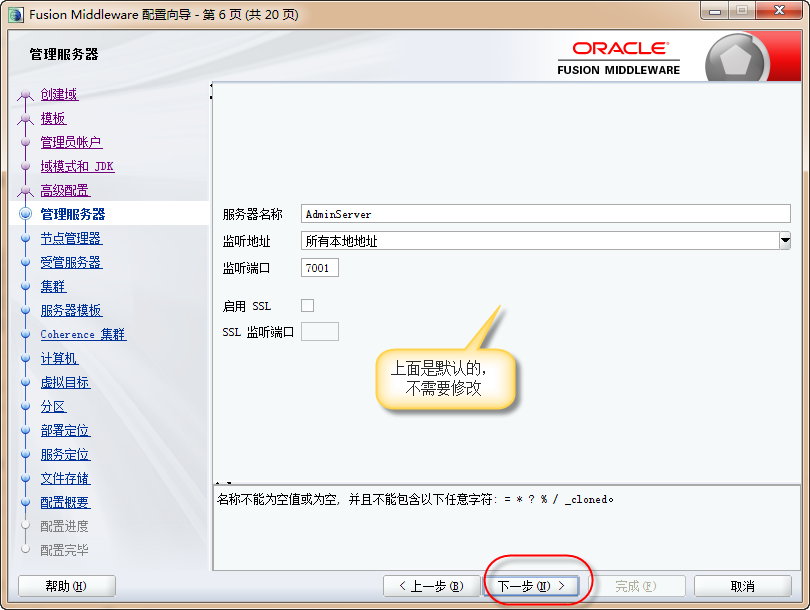Viewport: 810px width, 610px height.
Task: Click the 模板 step node icon
Action: [25, 119]
